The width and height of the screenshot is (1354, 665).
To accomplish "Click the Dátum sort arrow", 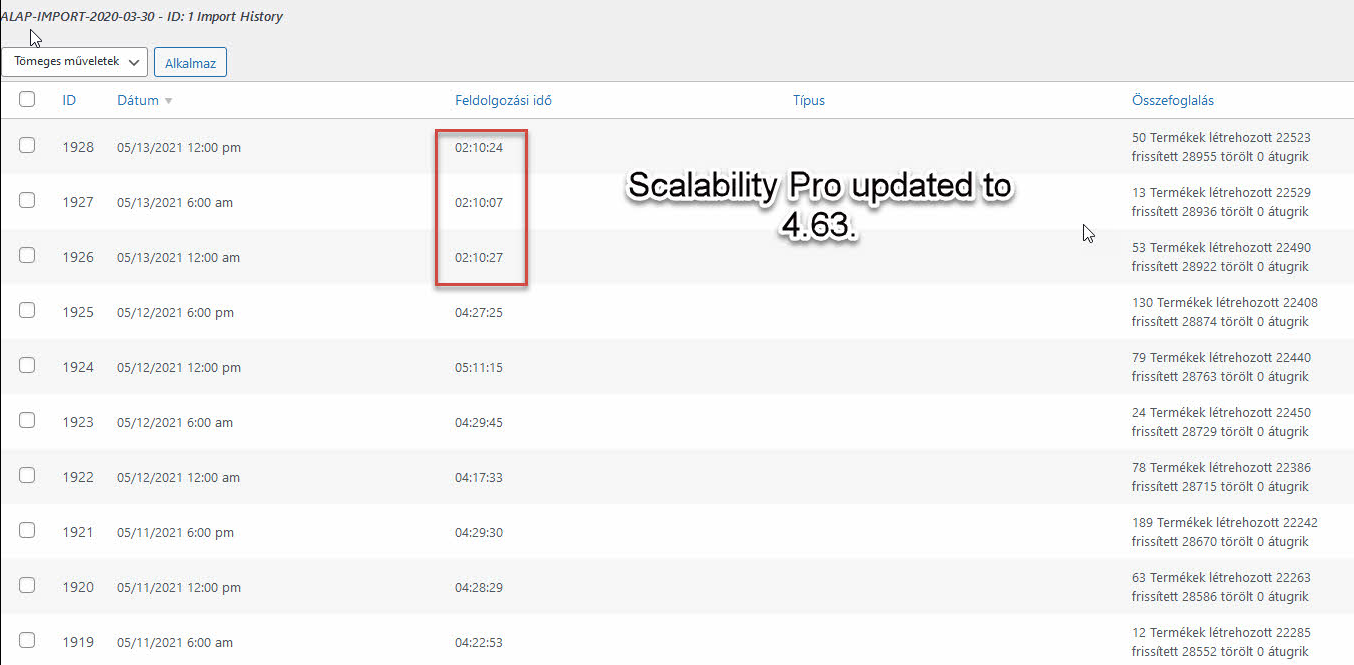I will coord(168,100).
